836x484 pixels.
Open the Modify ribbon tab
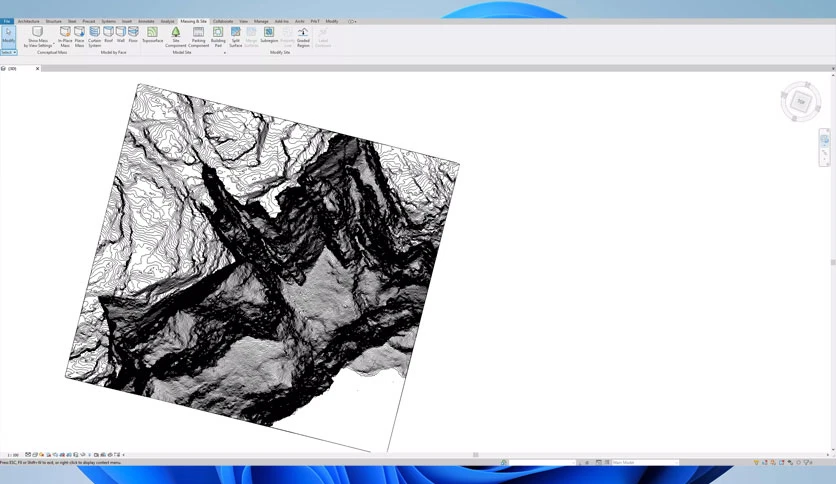tap(332, 21)
